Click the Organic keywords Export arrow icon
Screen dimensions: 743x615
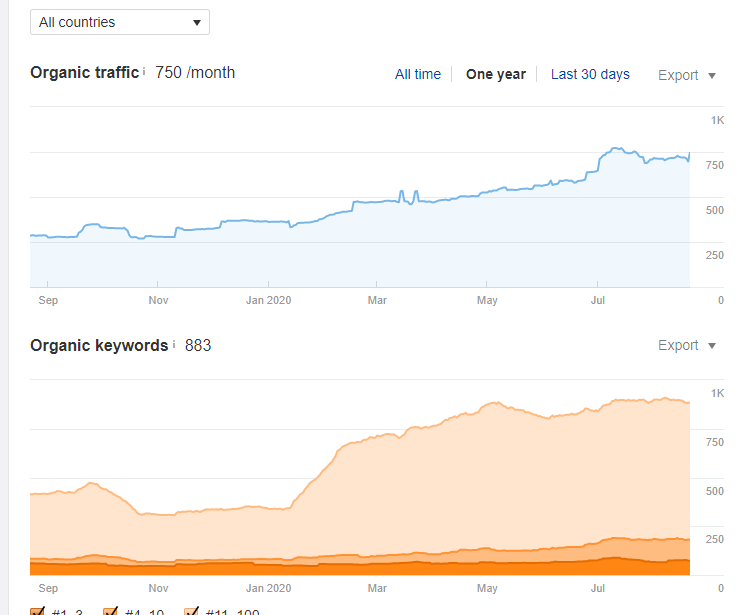712,346
